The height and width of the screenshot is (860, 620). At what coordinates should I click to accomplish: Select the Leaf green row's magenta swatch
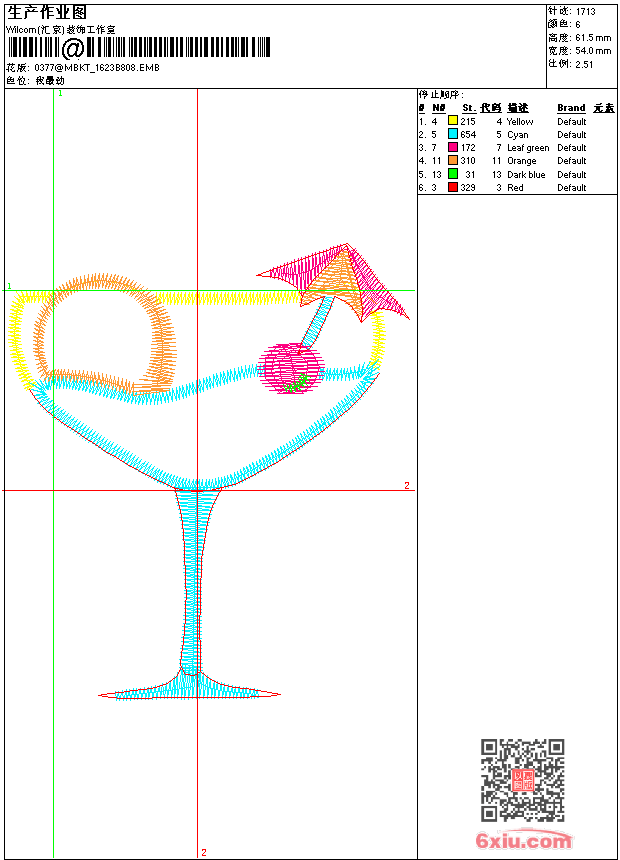[453, 147]
